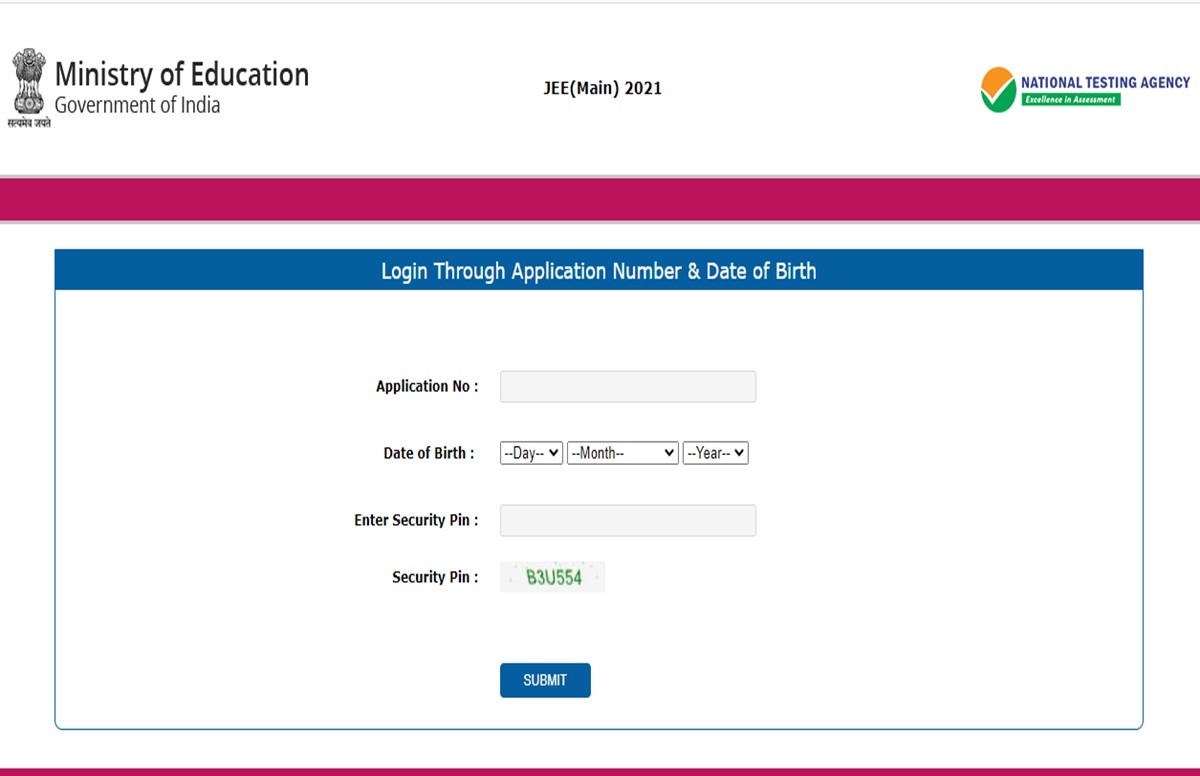Open the Day dropdown for date of birth
Viewport: 1200px width, 776px height.
[x=531, y=453]
